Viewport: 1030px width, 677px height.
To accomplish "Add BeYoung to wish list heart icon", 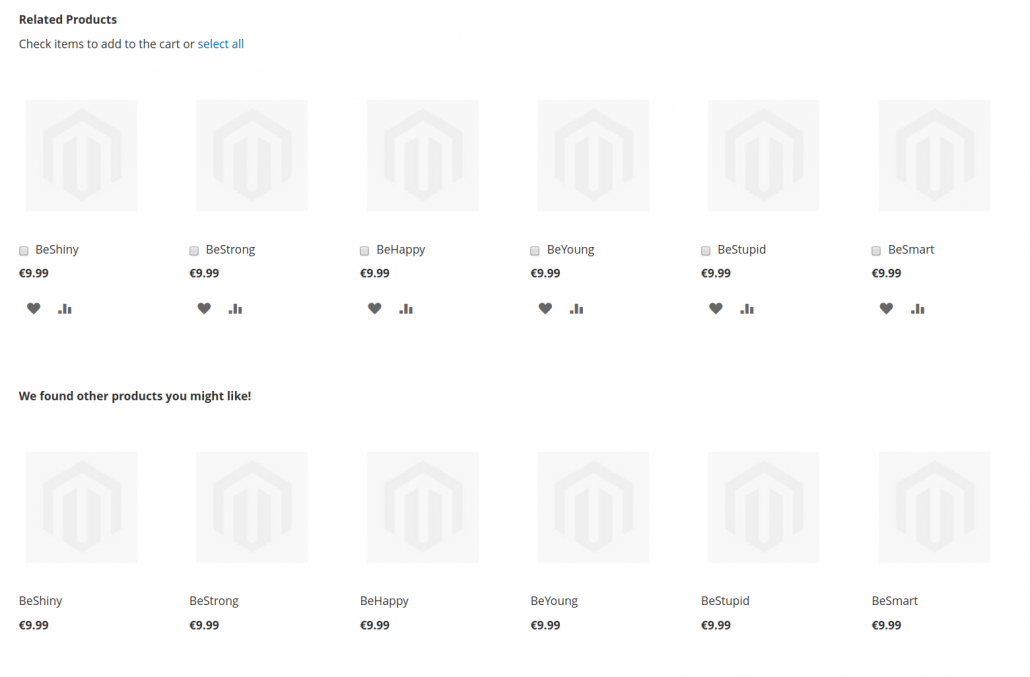I will (x=545, y=309).
